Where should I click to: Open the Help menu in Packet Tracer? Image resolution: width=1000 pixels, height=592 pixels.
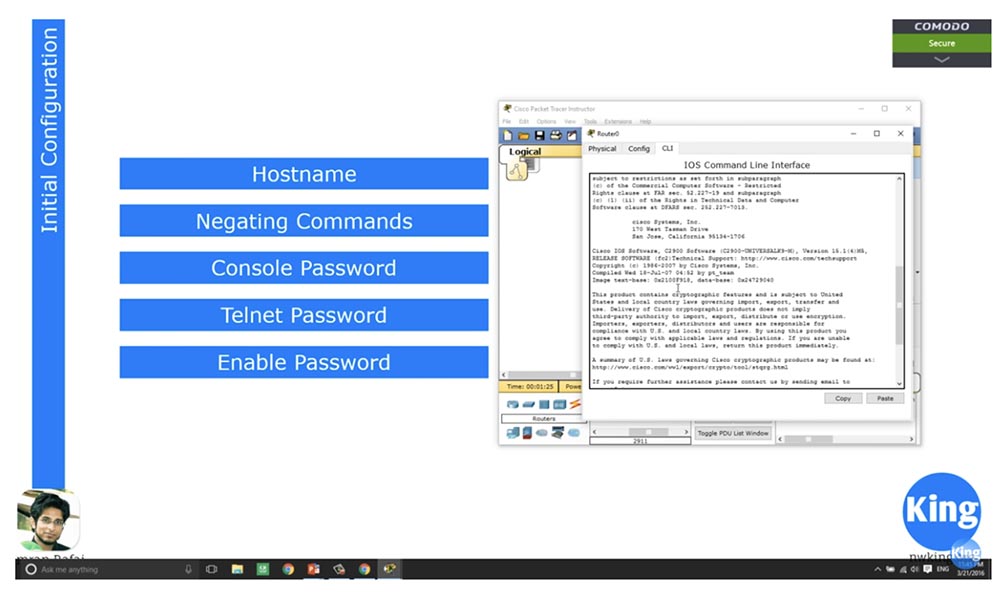[645, 121]
